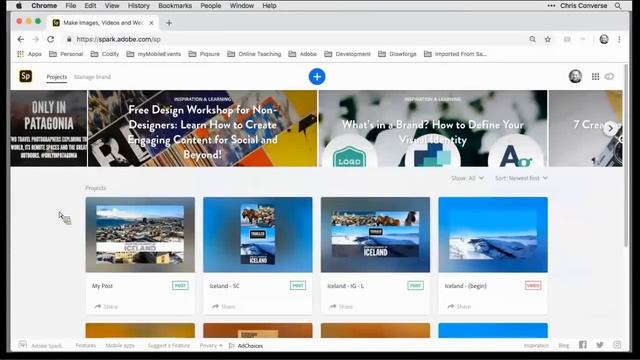Click the Adobe Spark Sp logo
Screen dimensions: 640x360
tap(26, 76)
